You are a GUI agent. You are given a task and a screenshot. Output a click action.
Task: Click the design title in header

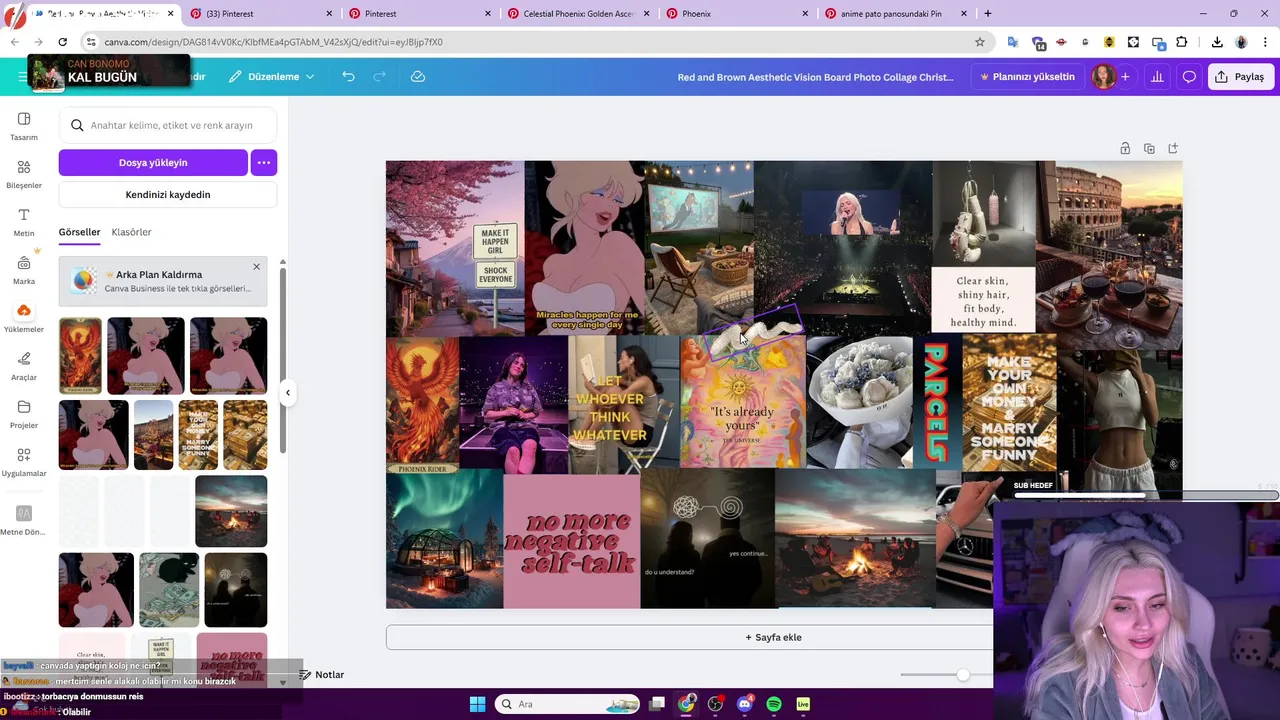815,77
